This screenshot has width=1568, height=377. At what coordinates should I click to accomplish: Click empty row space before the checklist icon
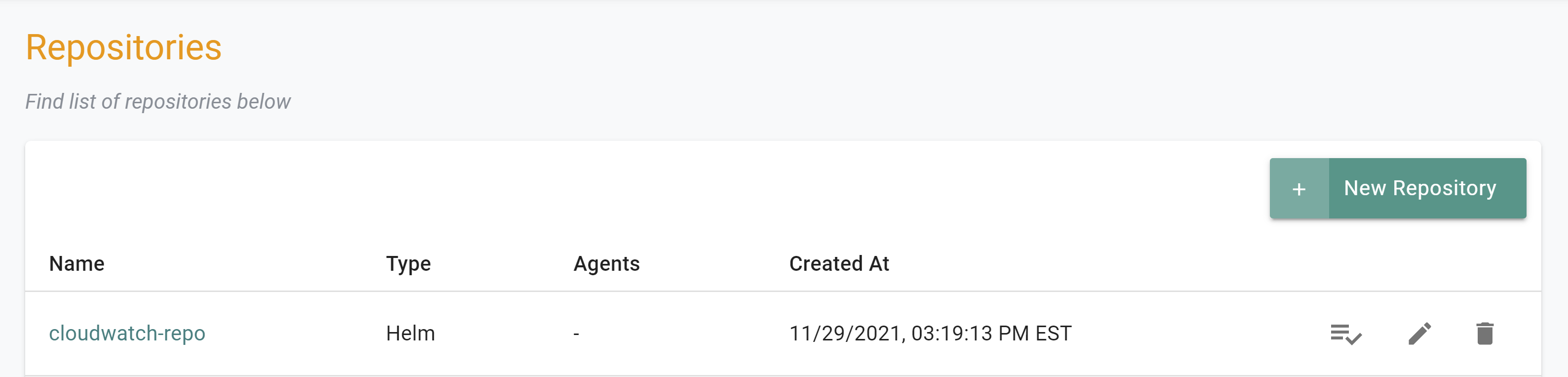1199,334
